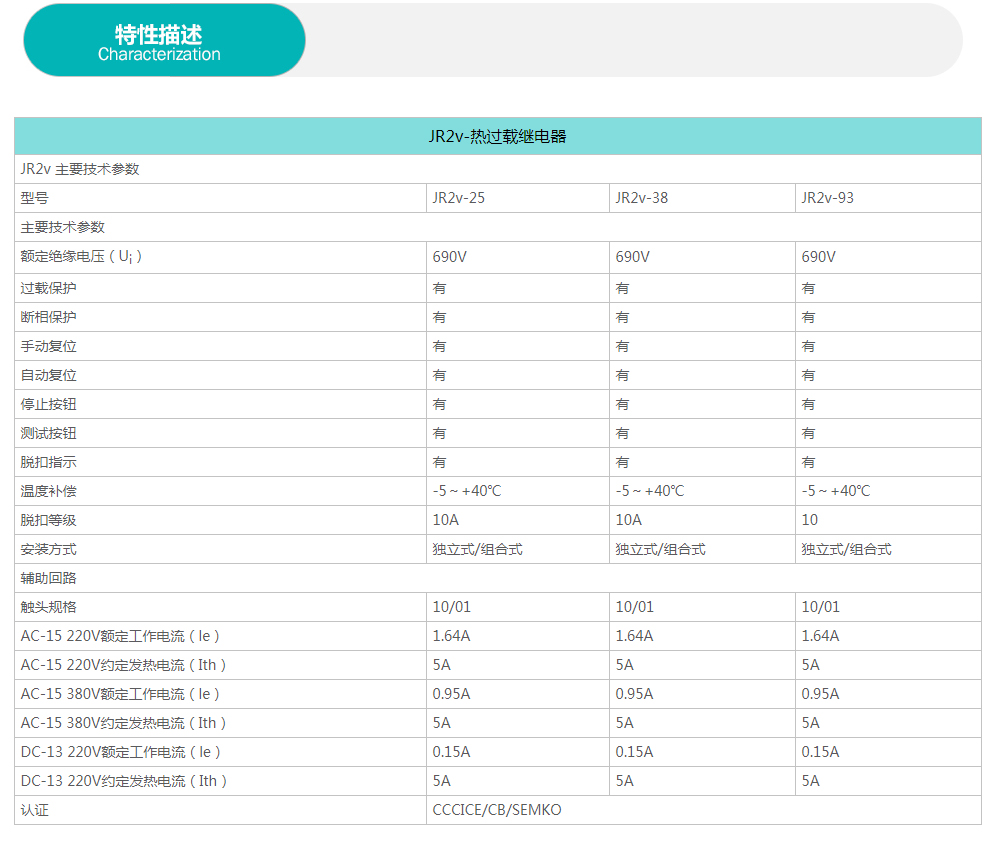Select 10/01 contact spec under JR2v-93

tap(820, 607)
